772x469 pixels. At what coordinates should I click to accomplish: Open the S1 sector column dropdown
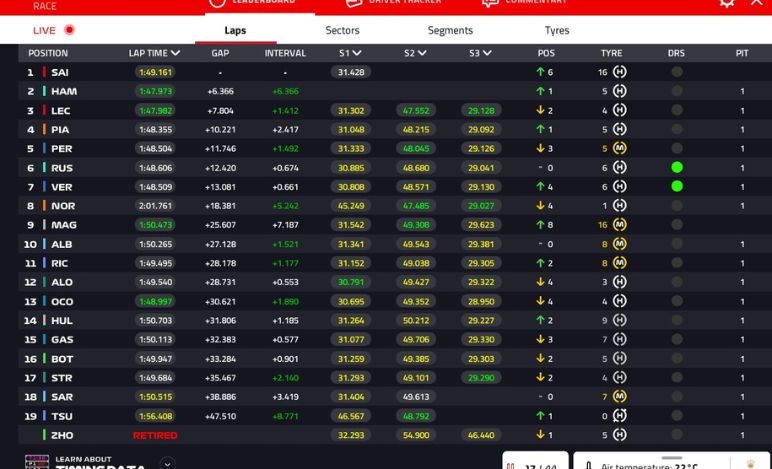click(358, 53)
